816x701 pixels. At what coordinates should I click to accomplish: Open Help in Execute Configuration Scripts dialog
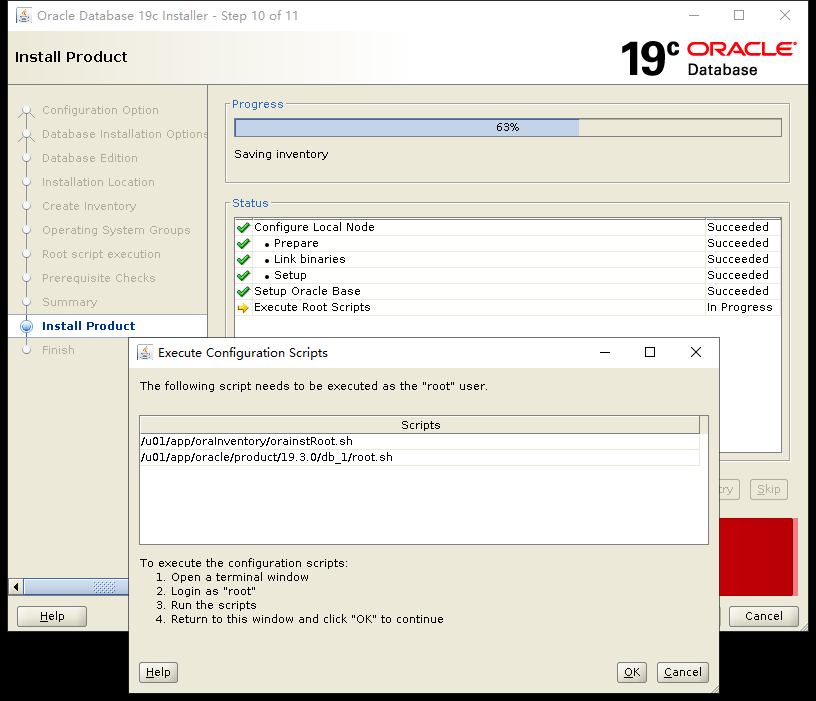[x=158, y=672]
